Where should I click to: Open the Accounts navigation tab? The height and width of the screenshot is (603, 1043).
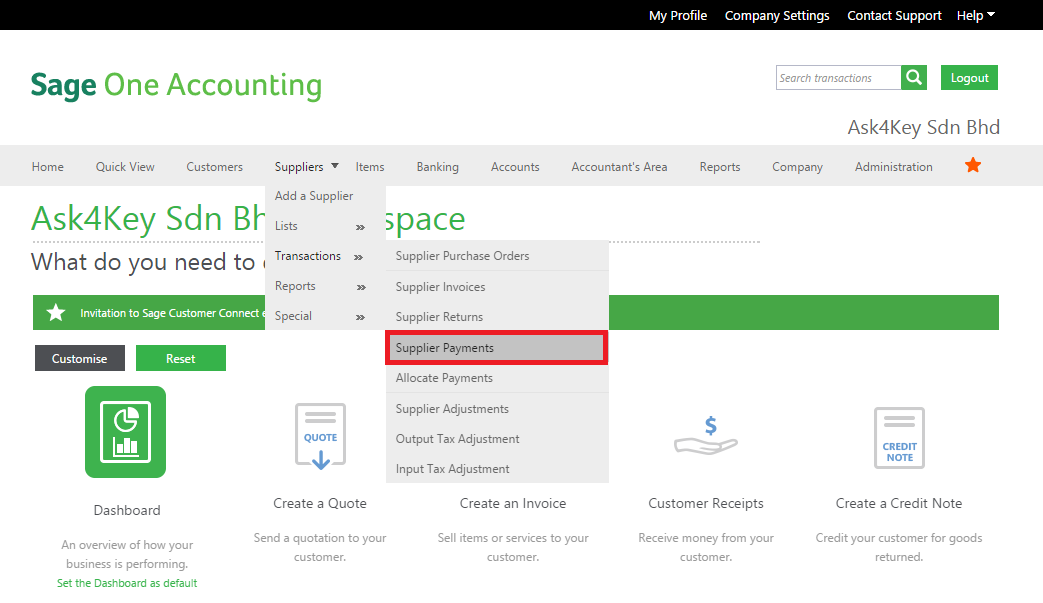point(515,167)
